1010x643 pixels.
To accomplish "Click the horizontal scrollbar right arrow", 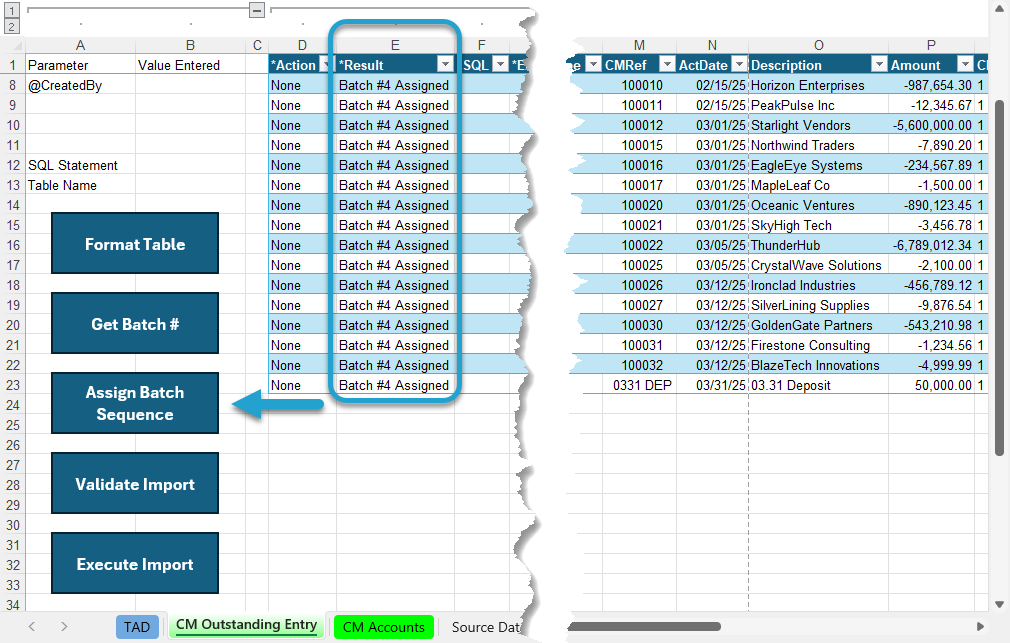I will (x=980, y=626).
